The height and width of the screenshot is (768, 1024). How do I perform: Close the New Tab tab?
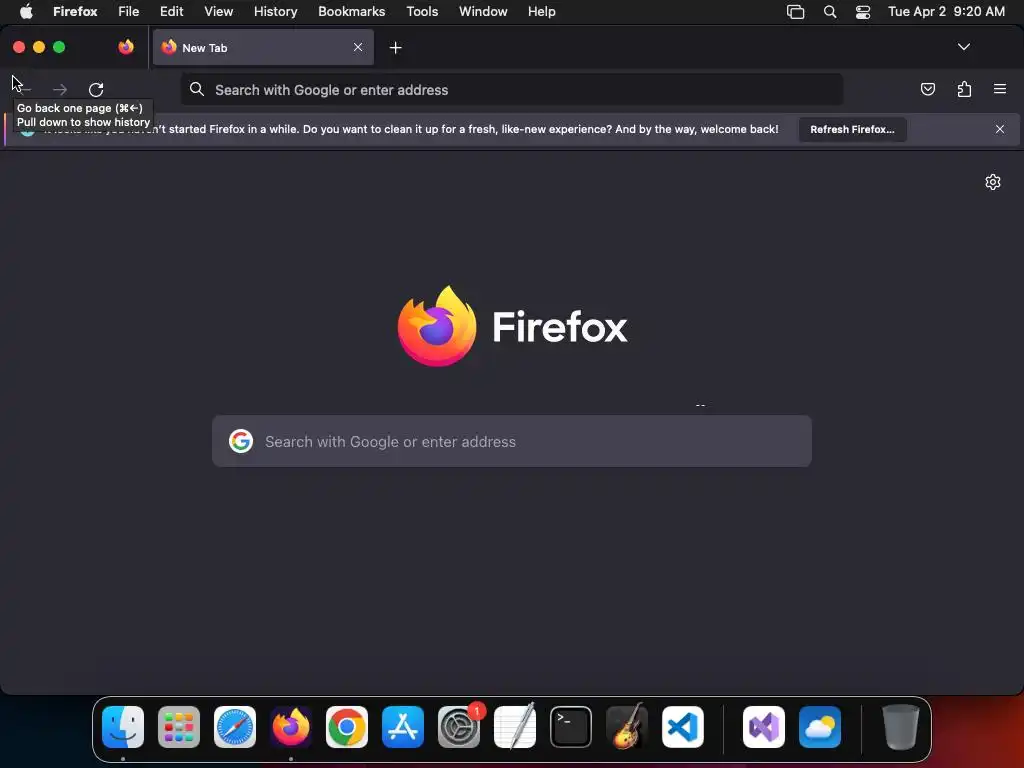358,47
